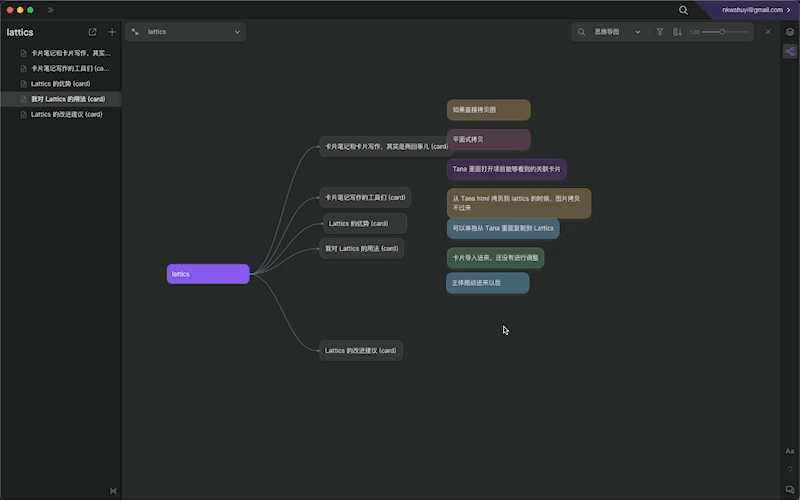Open sidebar article Lattics 的优势 (card)
Viewport: 800px width, 500px height.
click(60, 84)
